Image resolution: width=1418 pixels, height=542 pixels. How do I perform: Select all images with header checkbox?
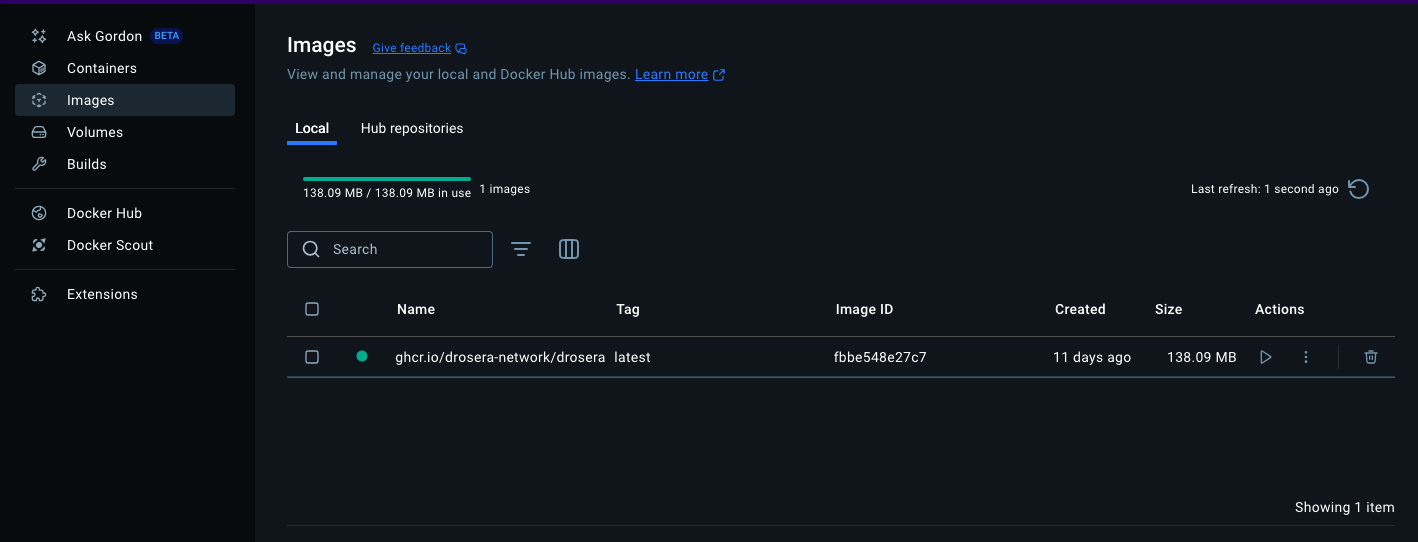point(312,309)
